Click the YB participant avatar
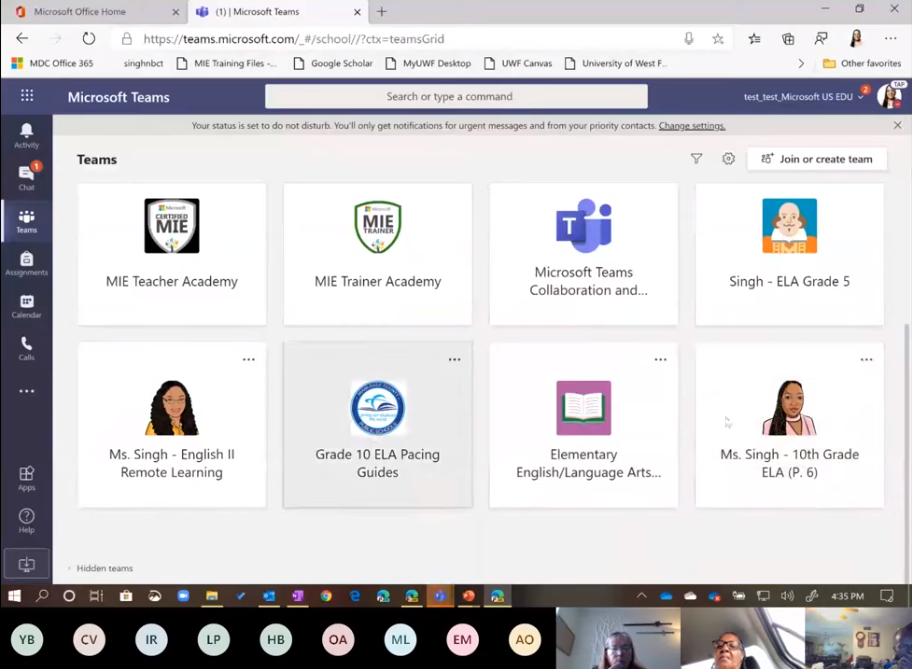 point(27,639)
